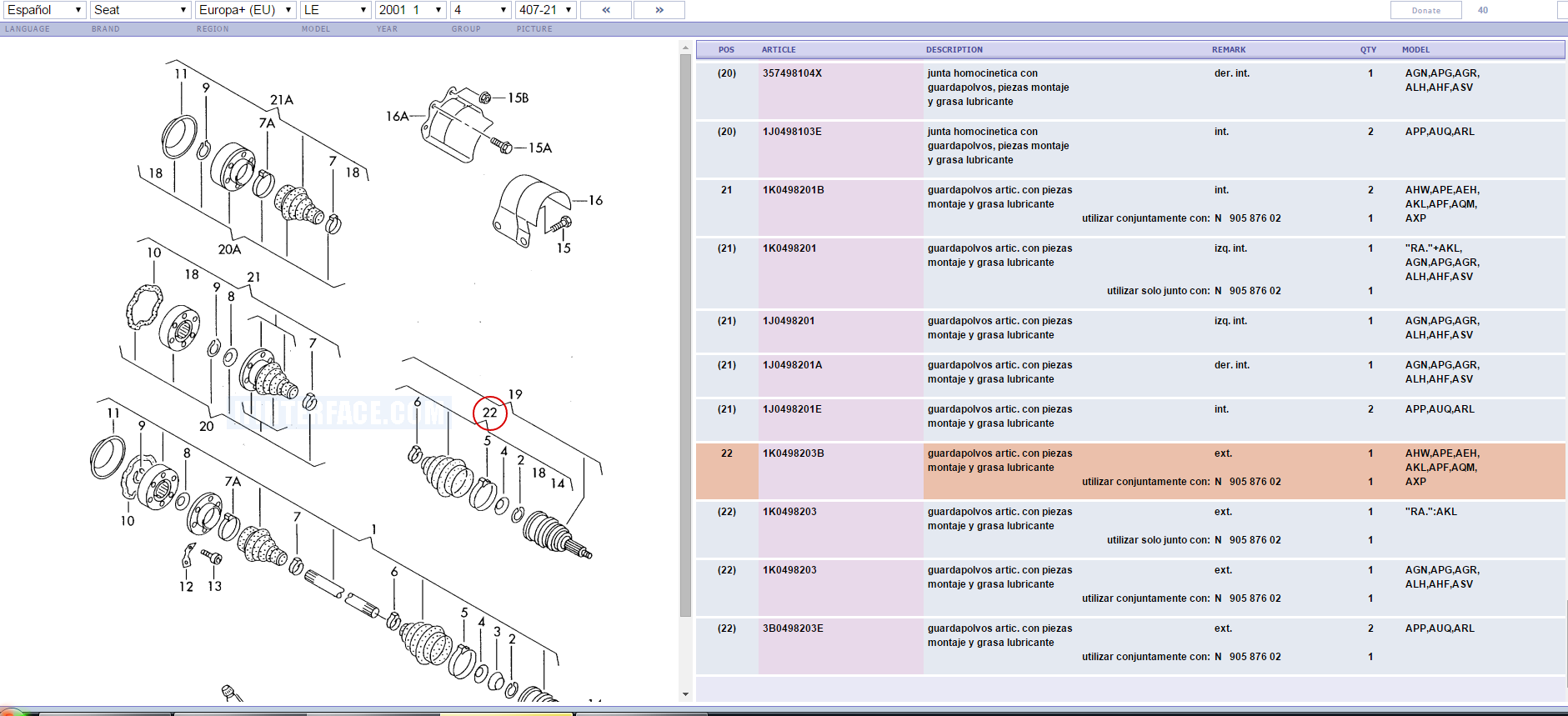Open the LE model dropdown

[335, 10]
